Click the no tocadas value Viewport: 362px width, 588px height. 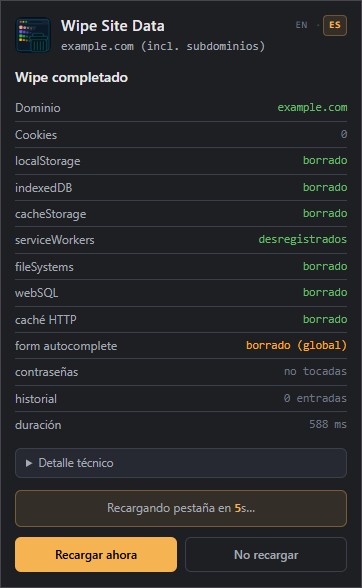315,371
